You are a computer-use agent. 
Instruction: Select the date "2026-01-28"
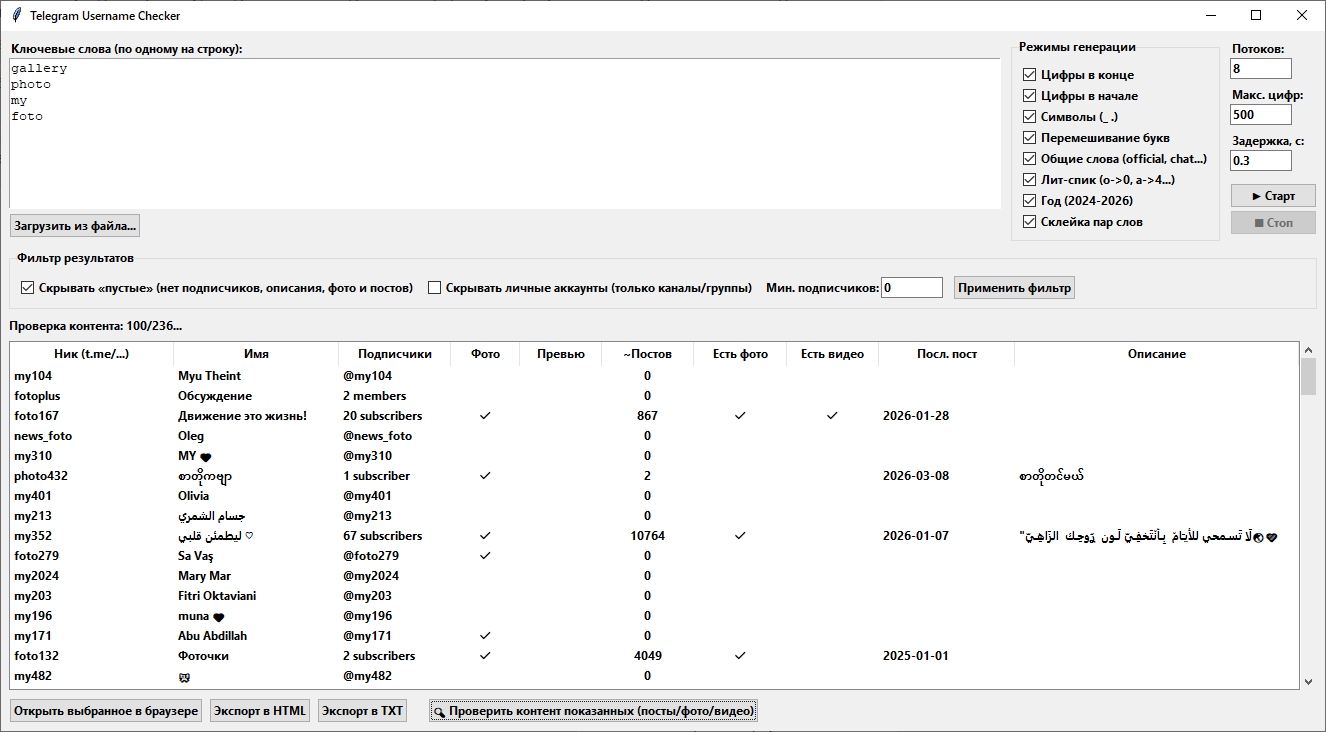pyautogui.click(x=916, y=416)
